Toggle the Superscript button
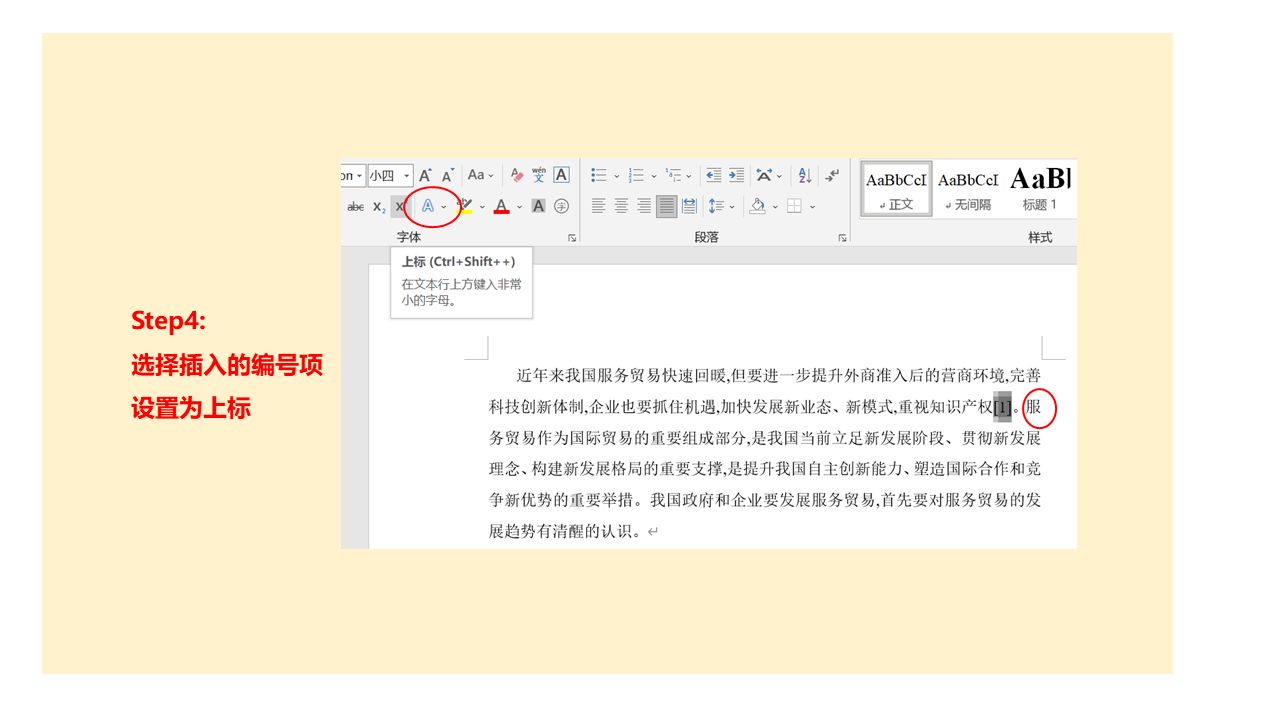The height and width of the screenshot is (720, 1280). (x=400, y=206)
